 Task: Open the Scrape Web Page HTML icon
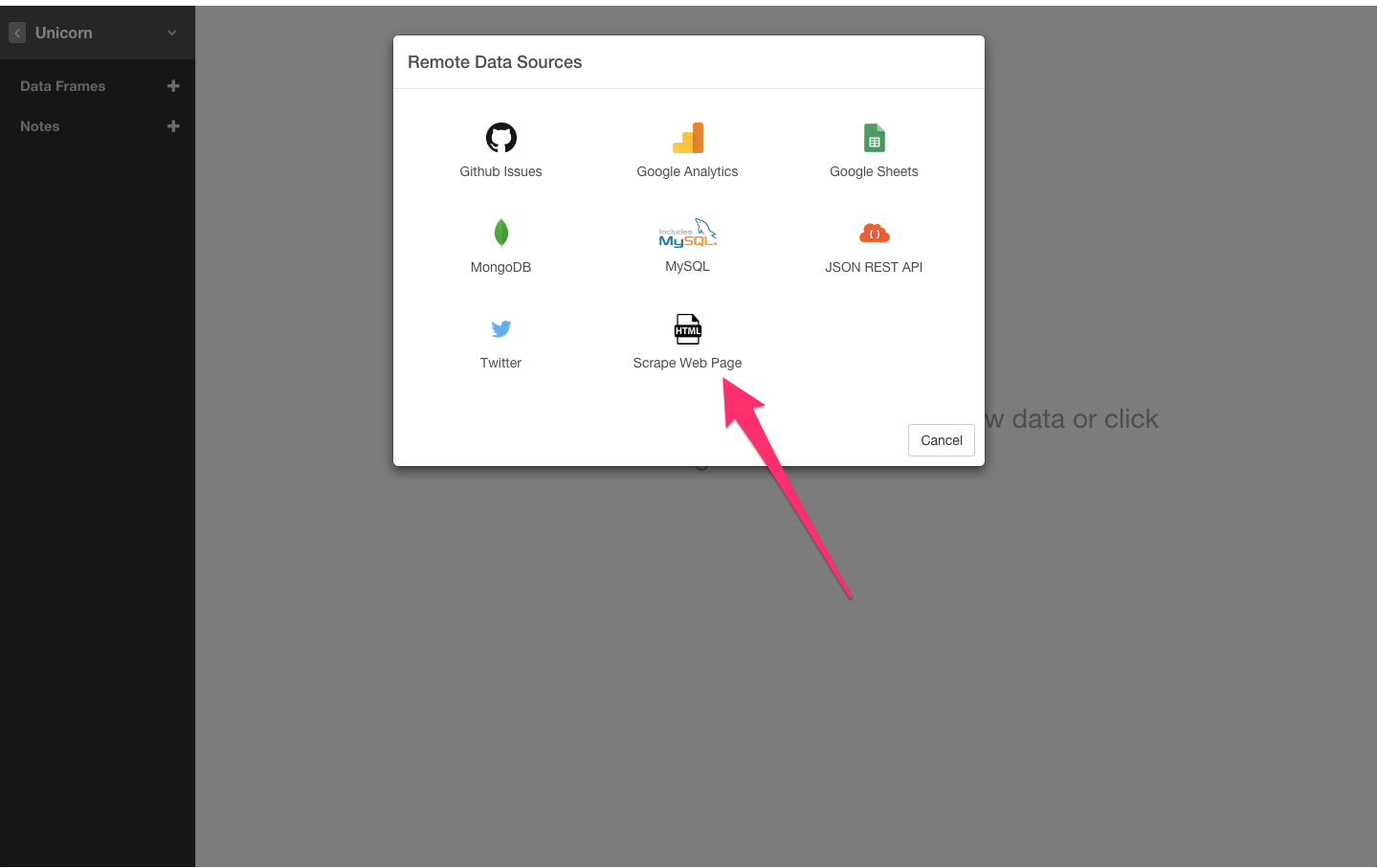pos(688,329)
